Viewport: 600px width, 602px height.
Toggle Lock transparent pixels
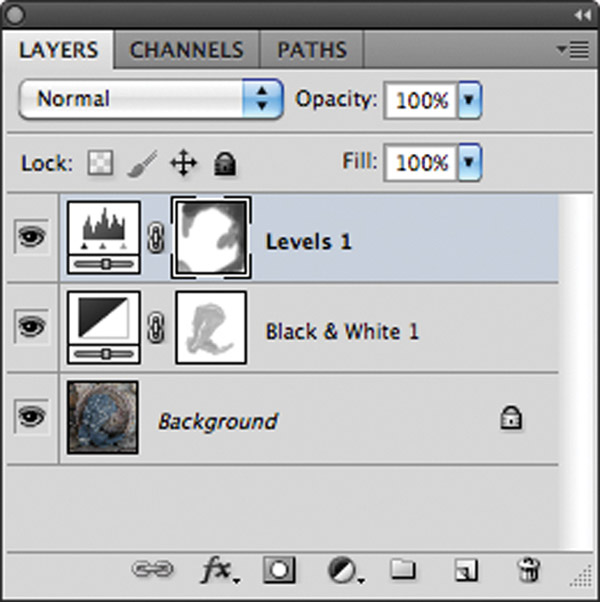100,163
